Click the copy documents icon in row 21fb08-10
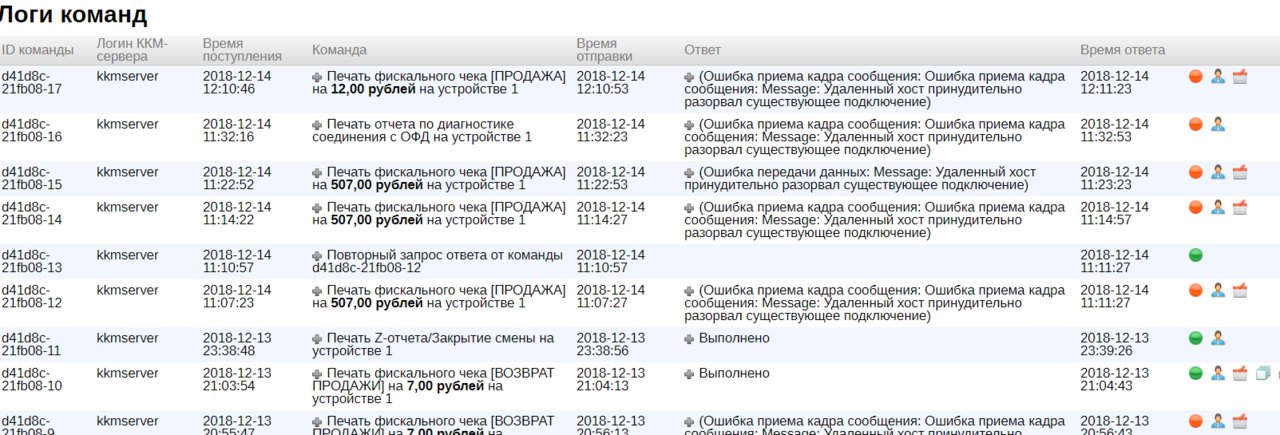Image resolution: width=1280 pixels, height=435 pixels. [x=1262, y=373]
